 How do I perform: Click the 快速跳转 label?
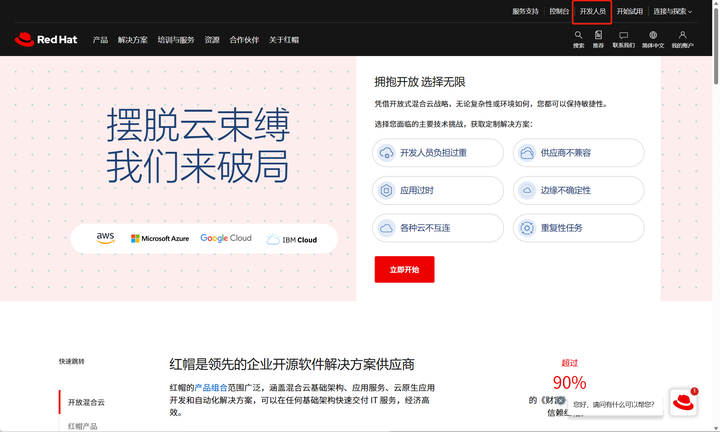pyautogui.click(x=72, y=361)
